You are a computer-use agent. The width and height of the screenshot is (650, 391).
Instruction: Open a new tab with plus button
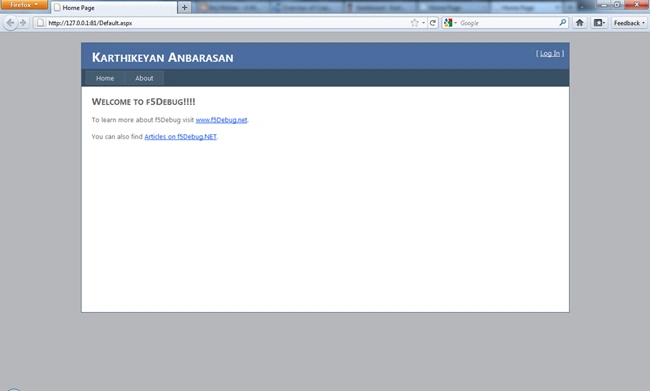click(184, 7)
